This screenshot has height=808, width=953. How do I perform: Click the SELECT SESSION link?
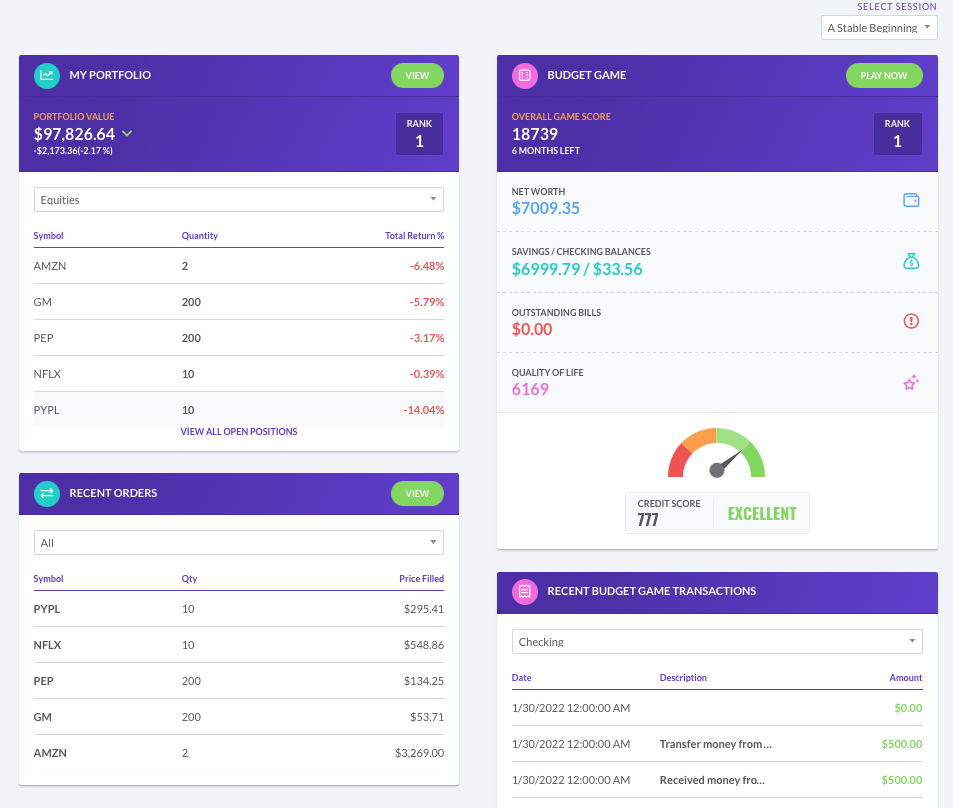click(x=897, y=7)
